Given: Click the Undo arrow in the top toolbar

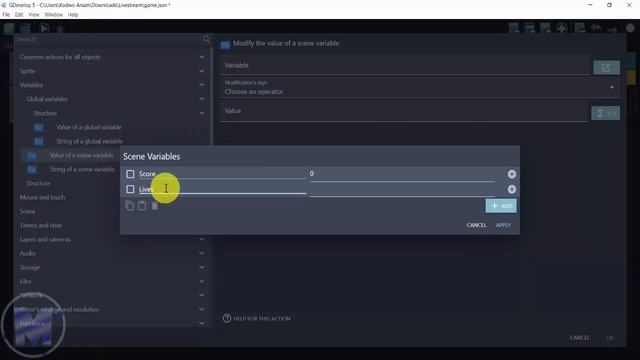Looking at the screenshot, I should [x=596, y=28].
